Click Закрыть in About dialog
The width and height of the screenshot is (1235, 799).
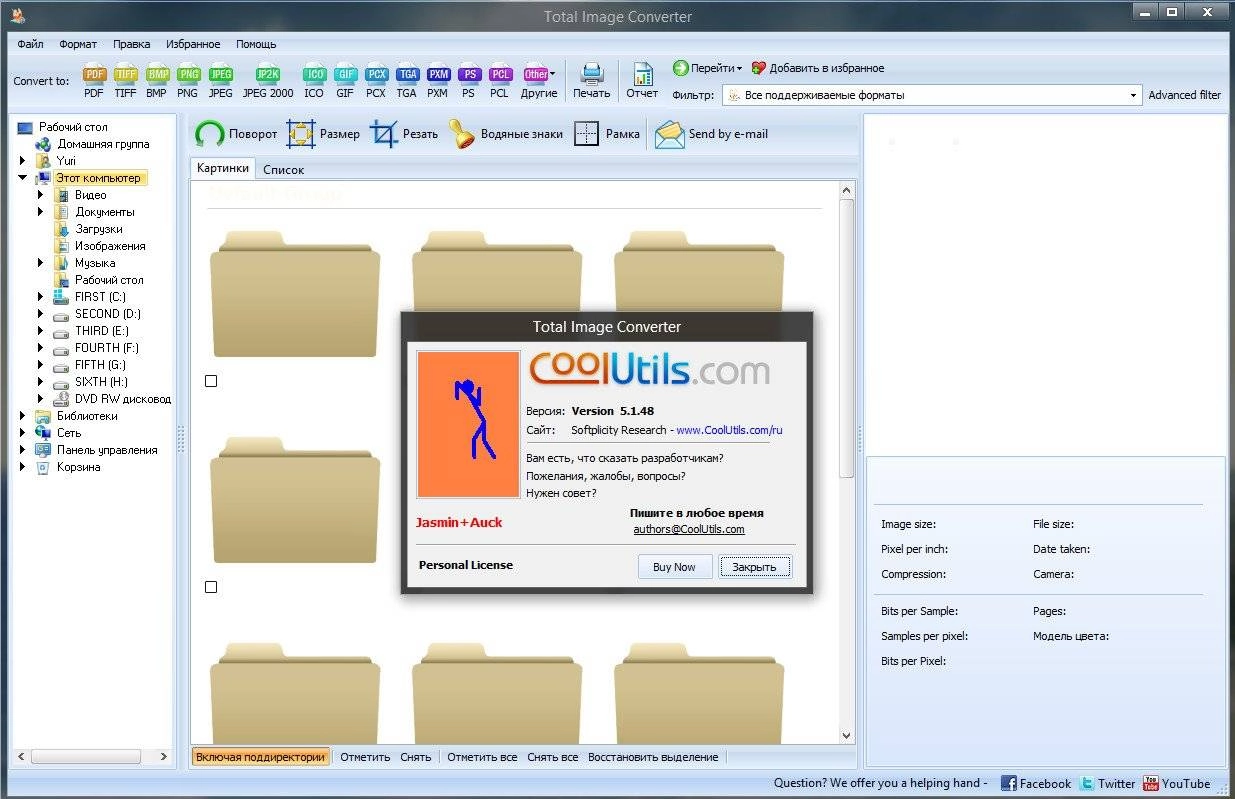(755, 567)
